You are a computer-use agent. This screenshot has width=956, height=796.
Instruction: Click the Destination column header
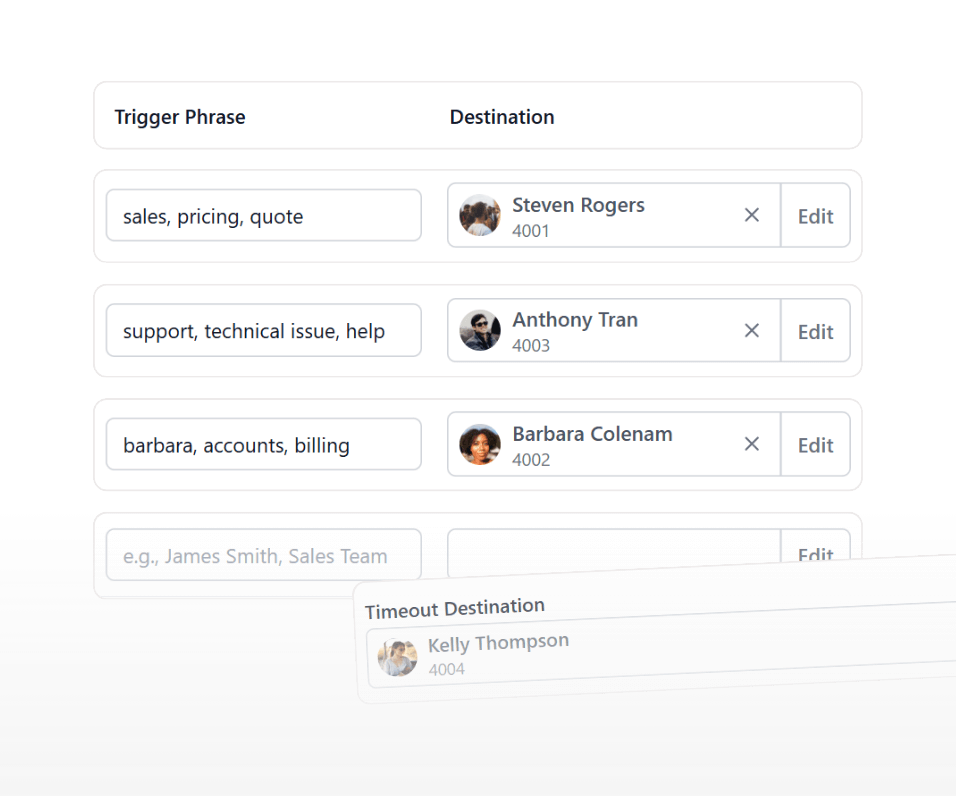[x=501, y=117]
